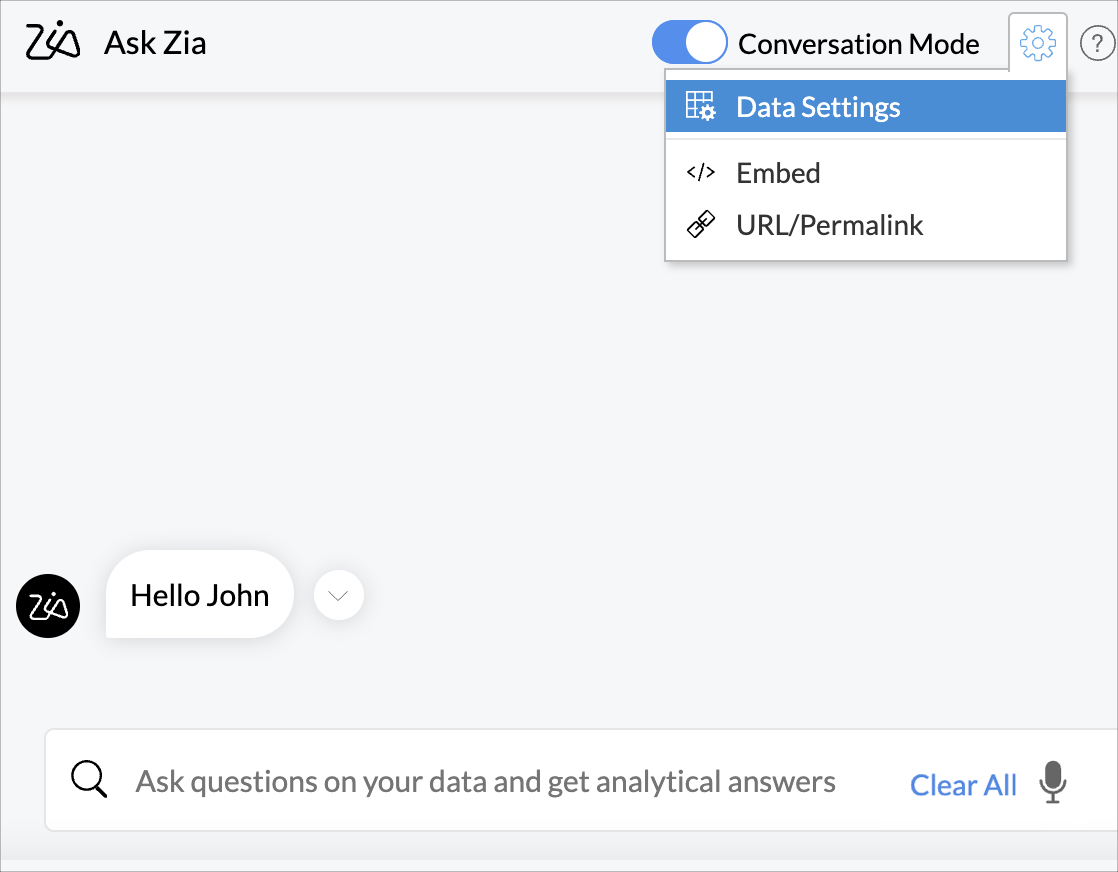Click the magnifier search icon

point(89,780)
